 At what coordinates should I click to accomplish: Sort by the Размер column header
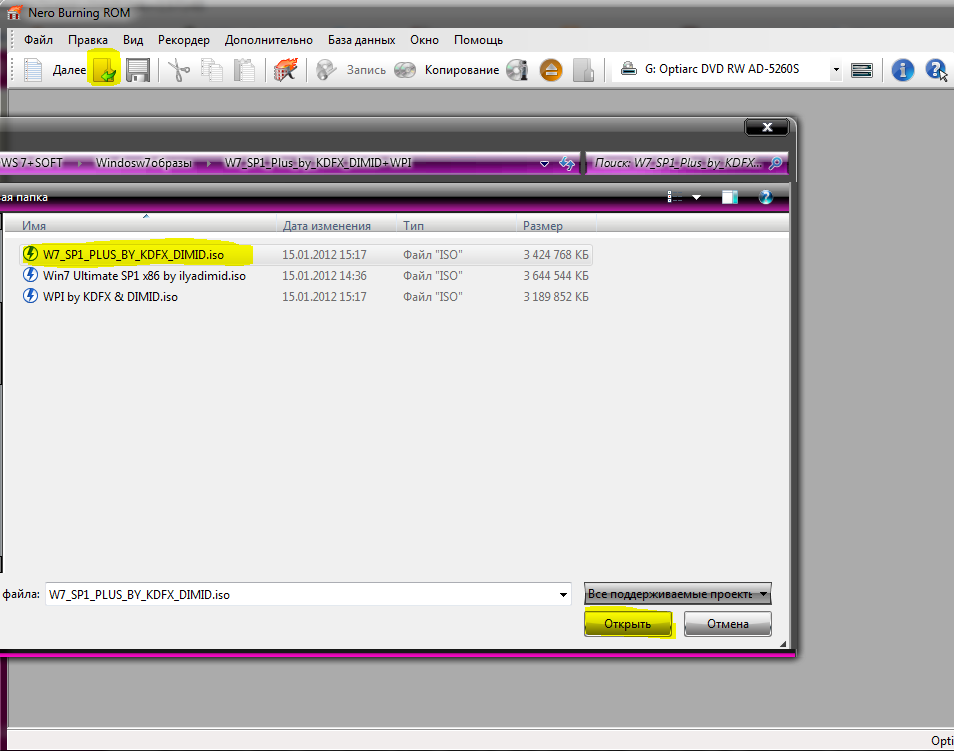tap(556, 226)
